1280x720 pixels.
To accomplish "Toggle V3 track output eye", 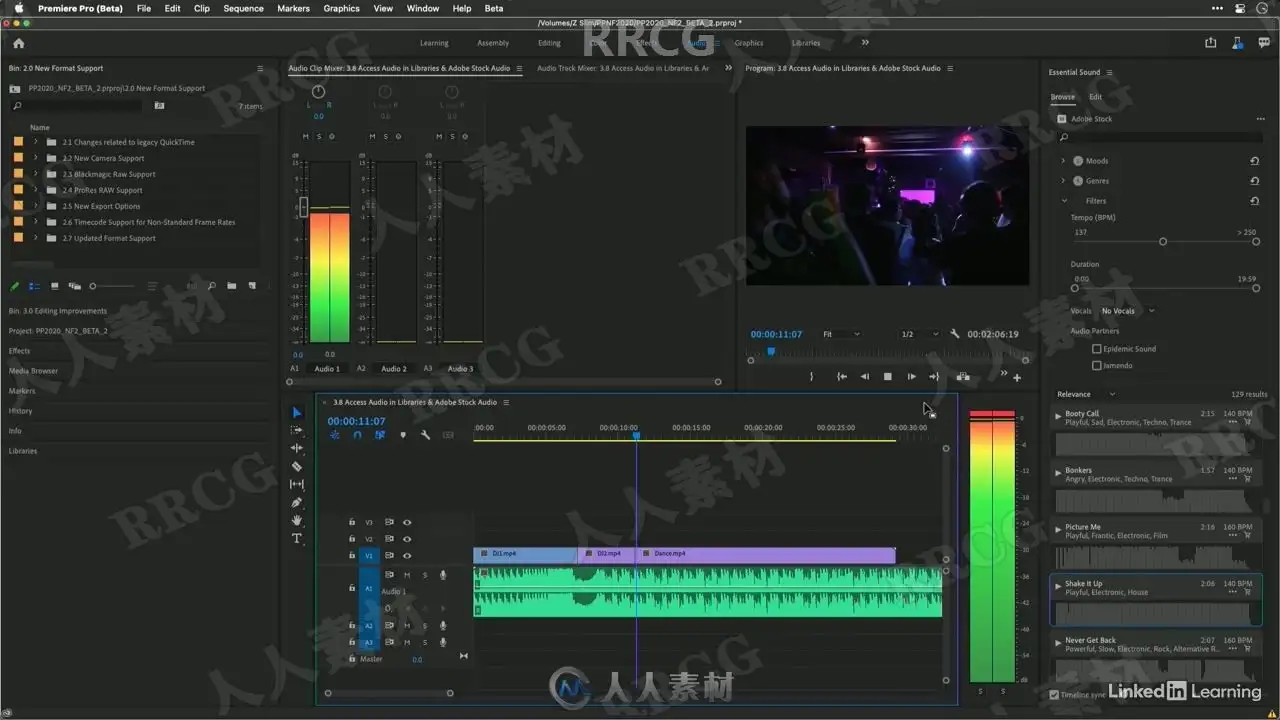I will click(407, 522).
